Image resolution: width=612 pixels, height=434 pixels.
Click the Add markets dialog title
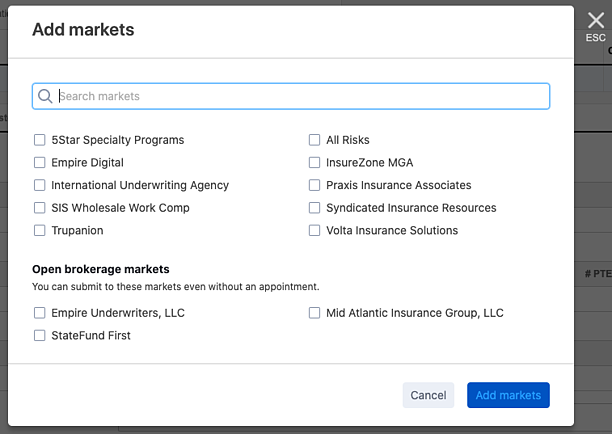point(83,30)
